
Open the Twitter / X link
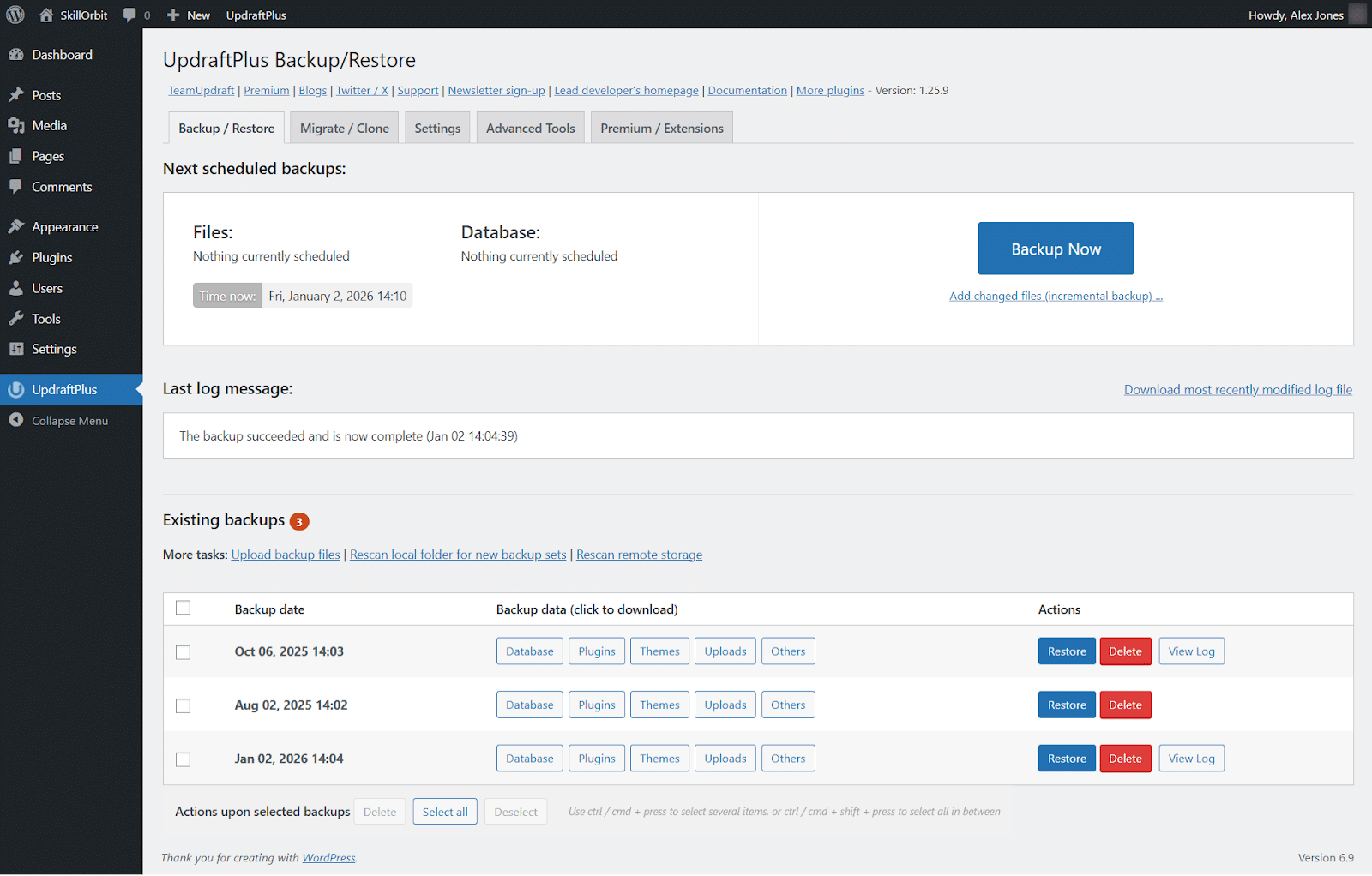tap(362, 91)
